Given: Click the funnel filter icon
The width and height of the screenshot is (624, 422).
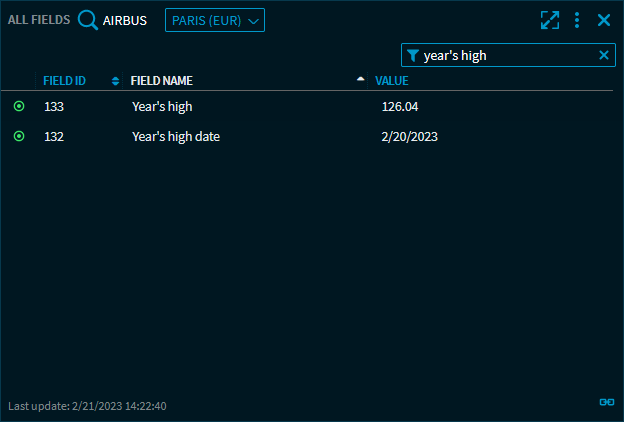Looking at the screenshot, I should [x=412, y=56].
